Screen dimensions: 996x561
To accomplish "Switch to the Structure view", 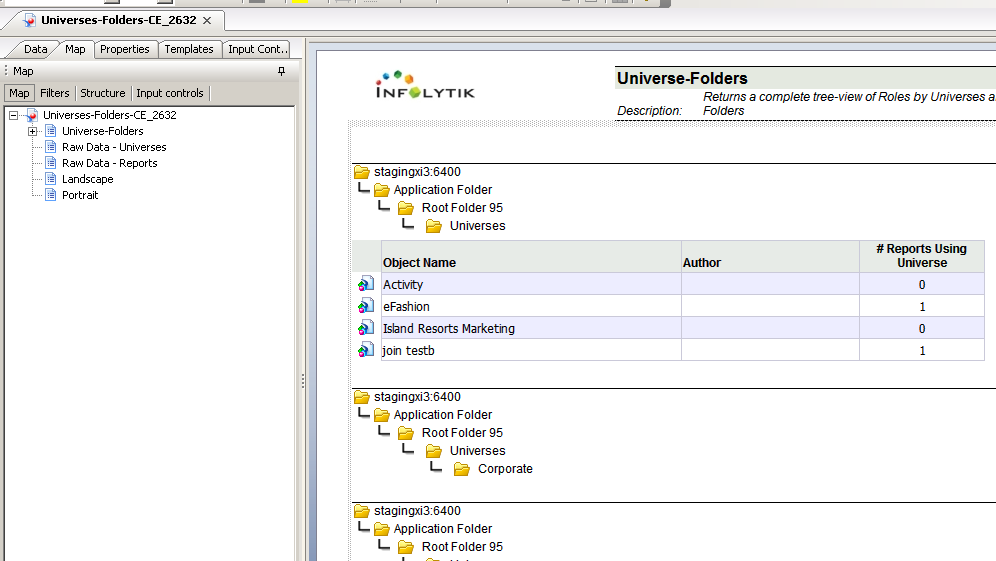I will 103,93.
